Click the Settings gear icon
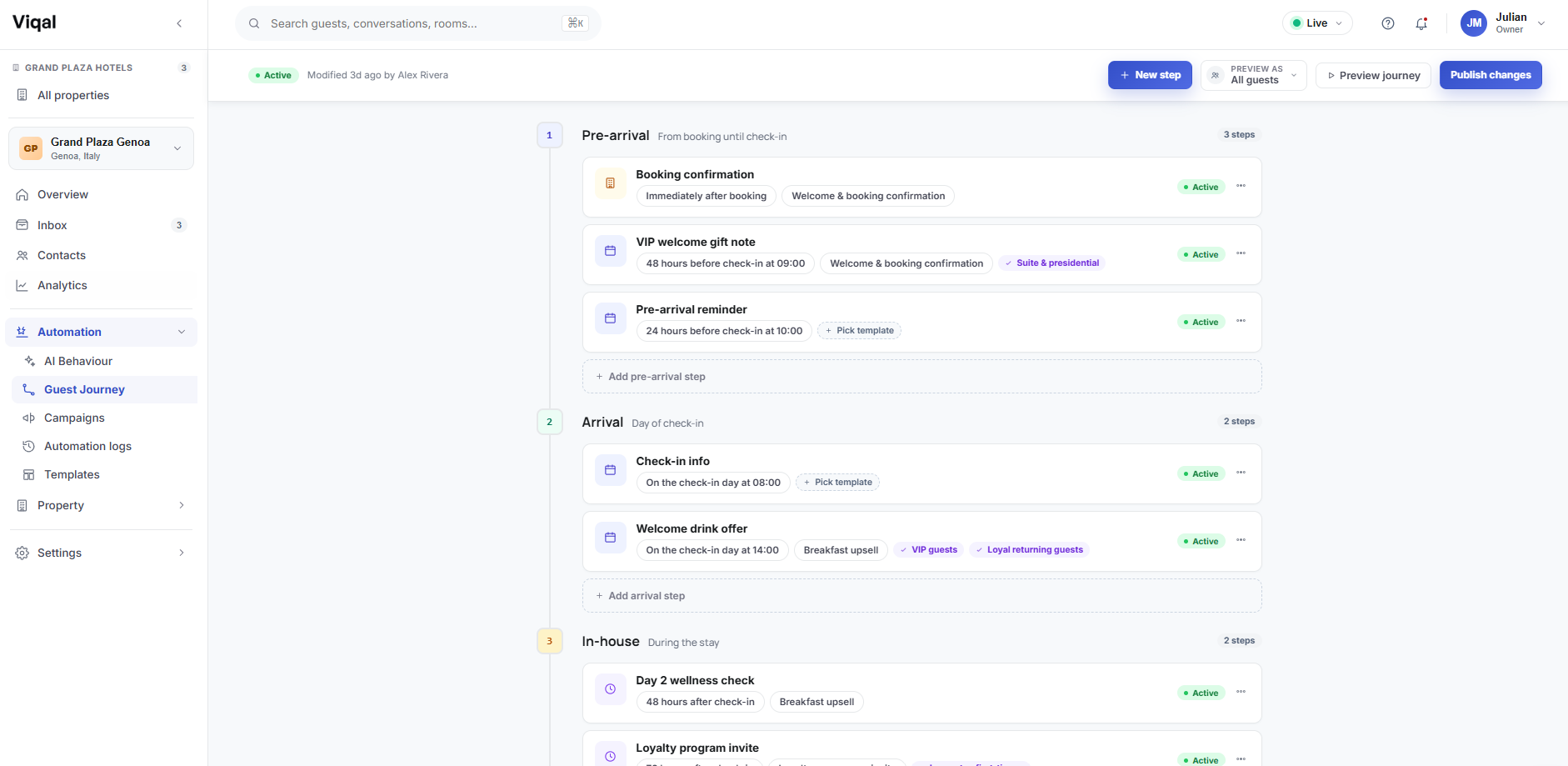1568x766 pixels. click(x=22, y=553)
